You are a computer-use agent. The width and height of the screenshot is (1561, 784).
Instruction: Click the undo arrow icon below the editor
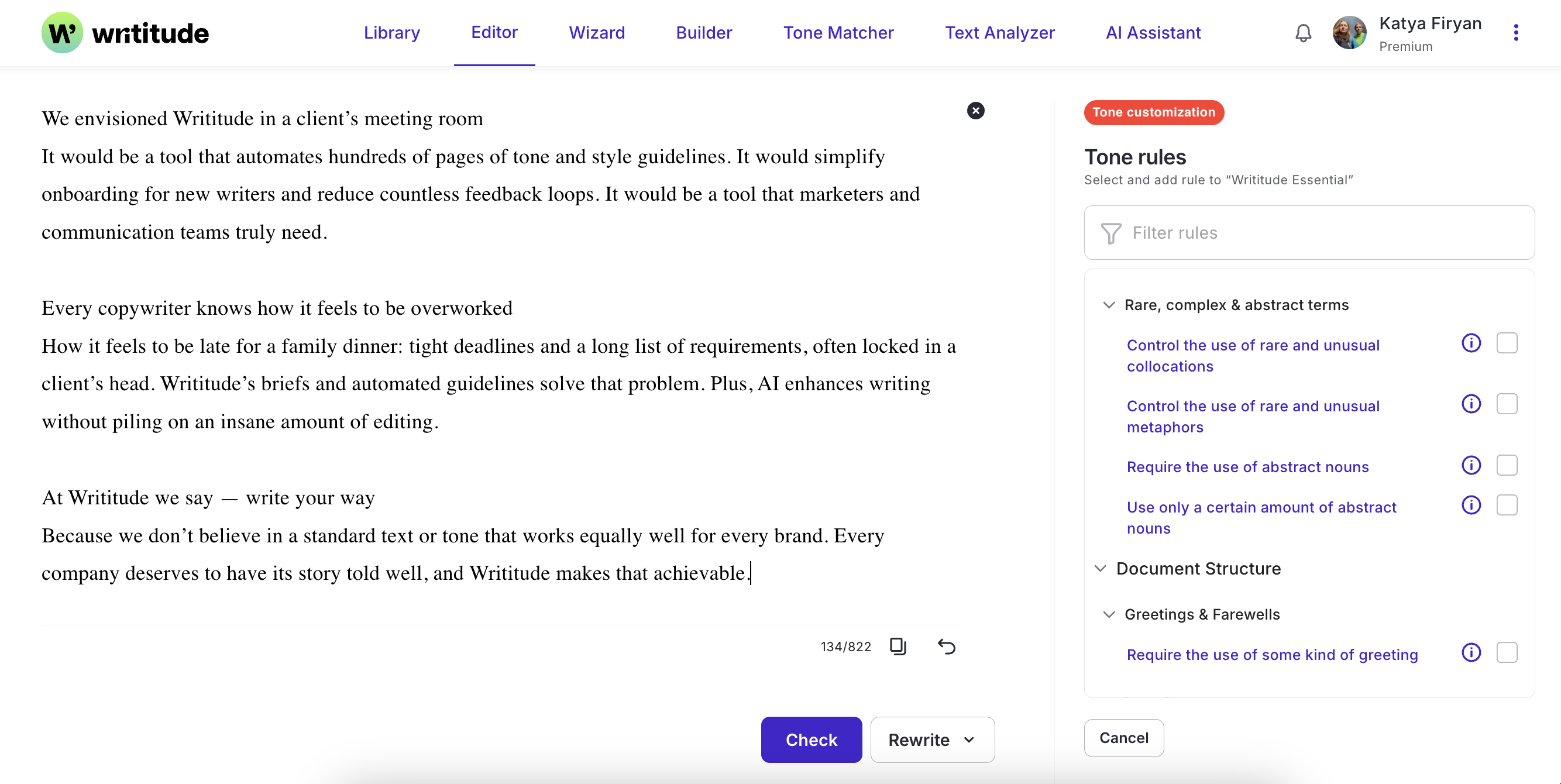pos(946,646)
